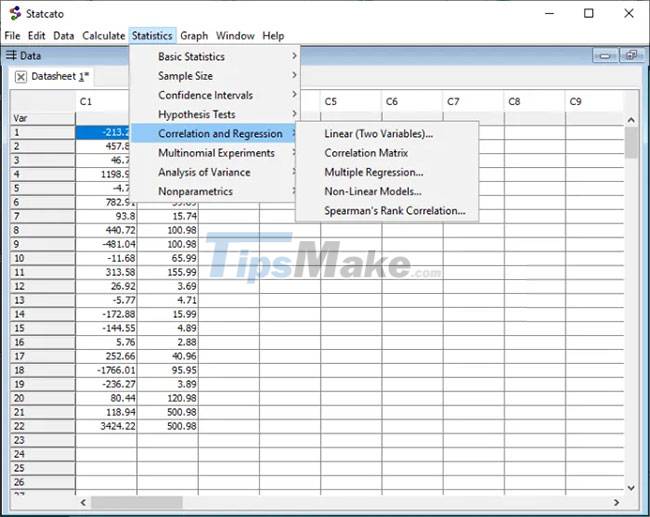This screenshot has width=650, height=517.
Task: Open the File menu
Action: [12, 36]
